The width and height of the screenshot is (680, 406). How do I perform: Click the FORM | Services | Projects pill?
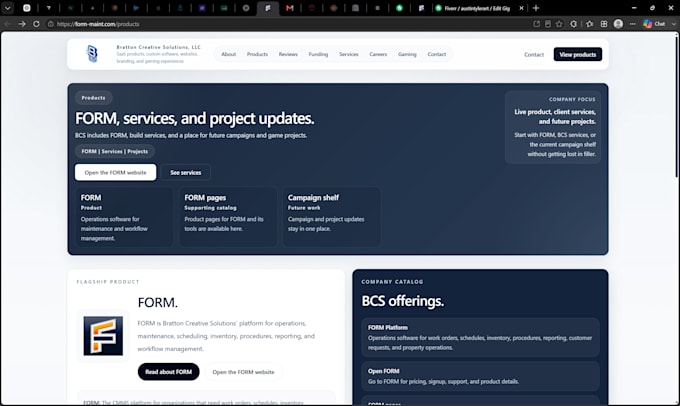coord(114,151)
